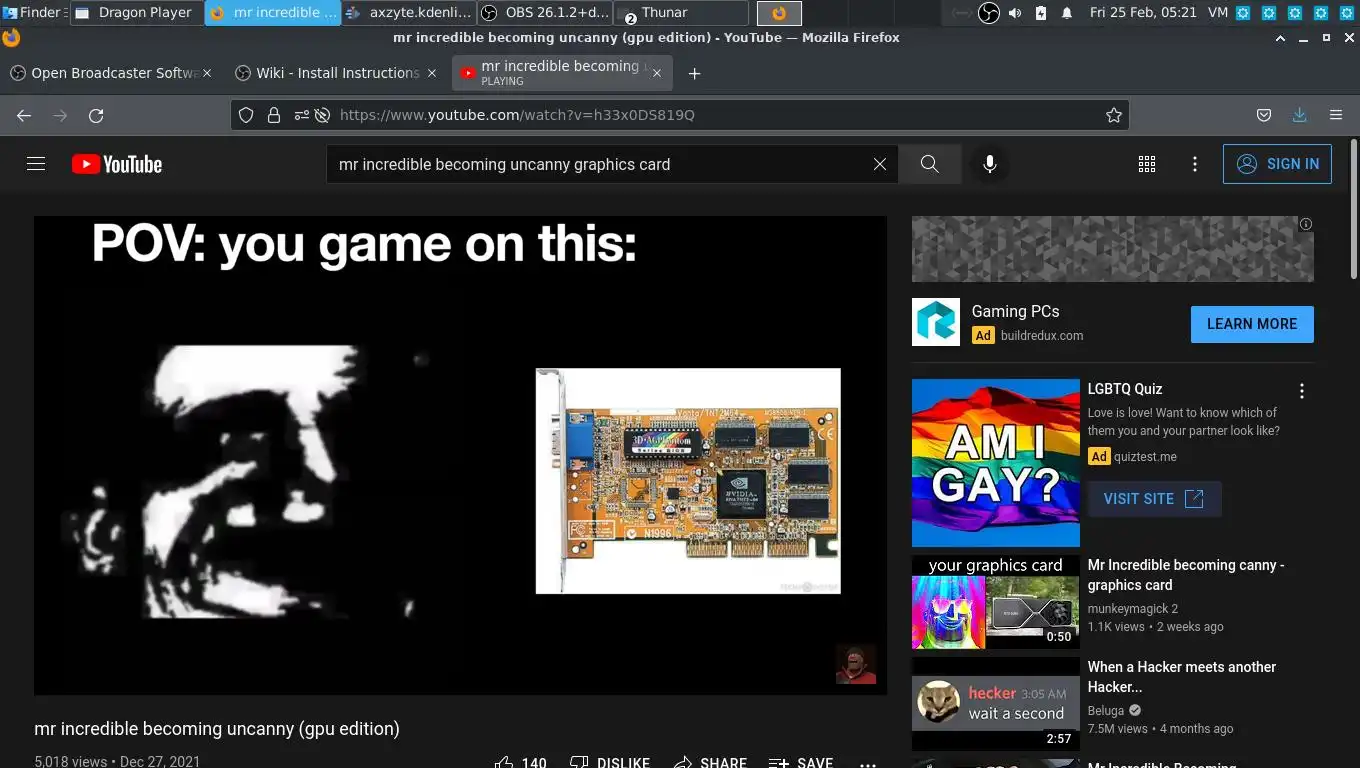Open battery power manager tray icon
This screenshot has height=768, width=1360.
click(x=1041, y=13)
